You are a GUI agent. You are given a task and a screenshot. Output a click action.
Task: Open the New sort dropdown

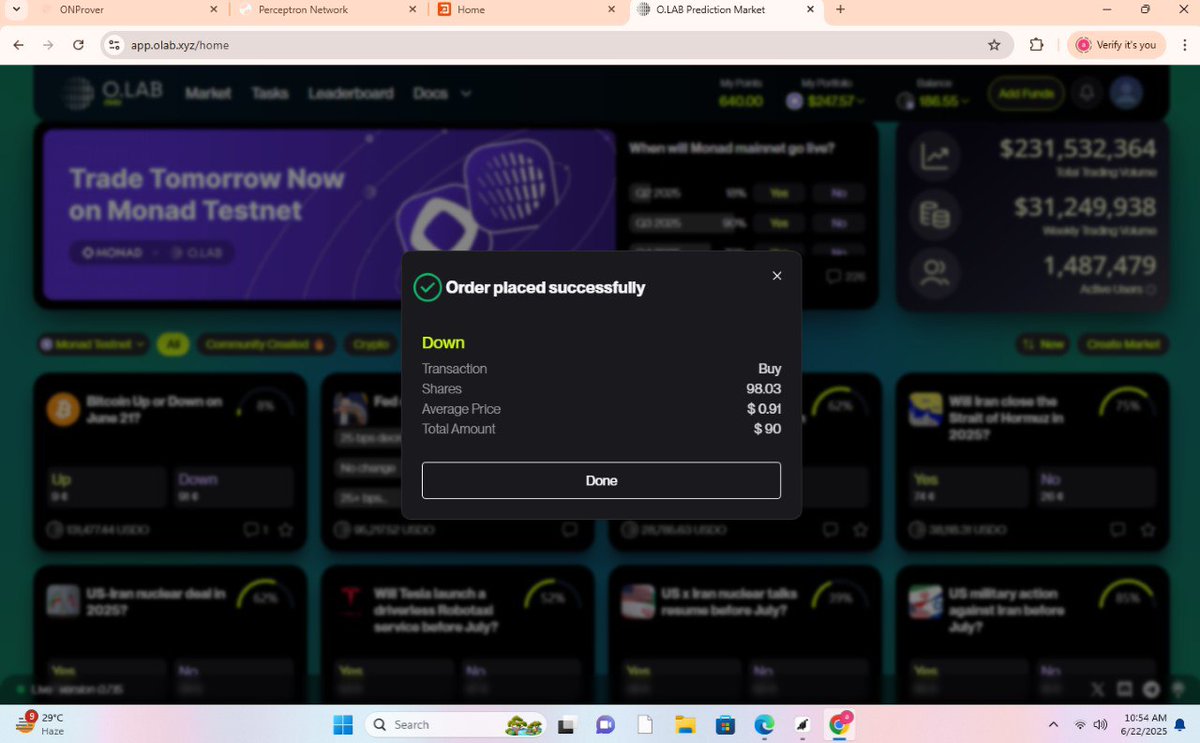1042,344
